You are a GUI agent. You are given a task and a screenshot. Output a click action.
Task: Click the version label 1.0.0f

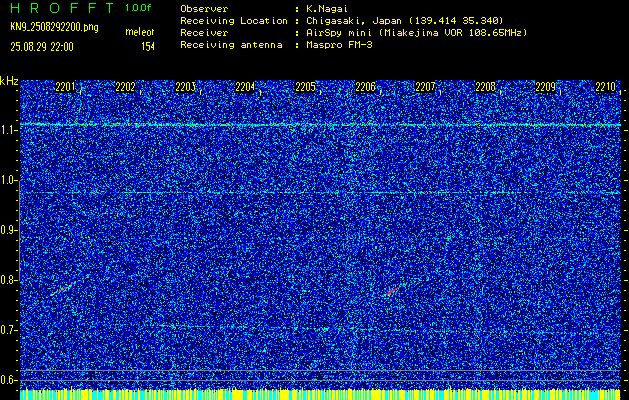[138, 8]
